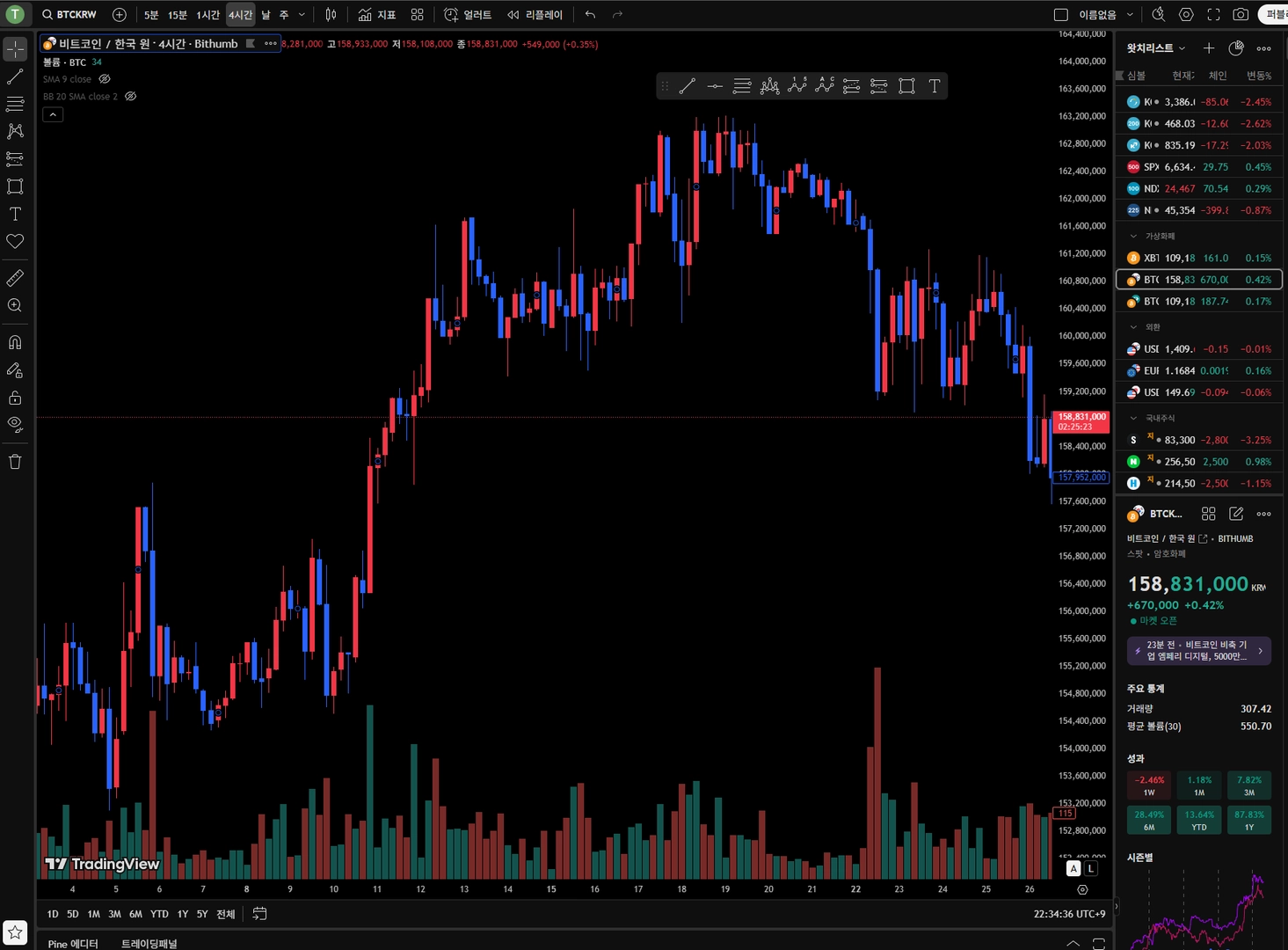Viewport: 1288px width, 950px height.
Task: Open the Bitcoin news headline arrow
Action: (1260, 651)
